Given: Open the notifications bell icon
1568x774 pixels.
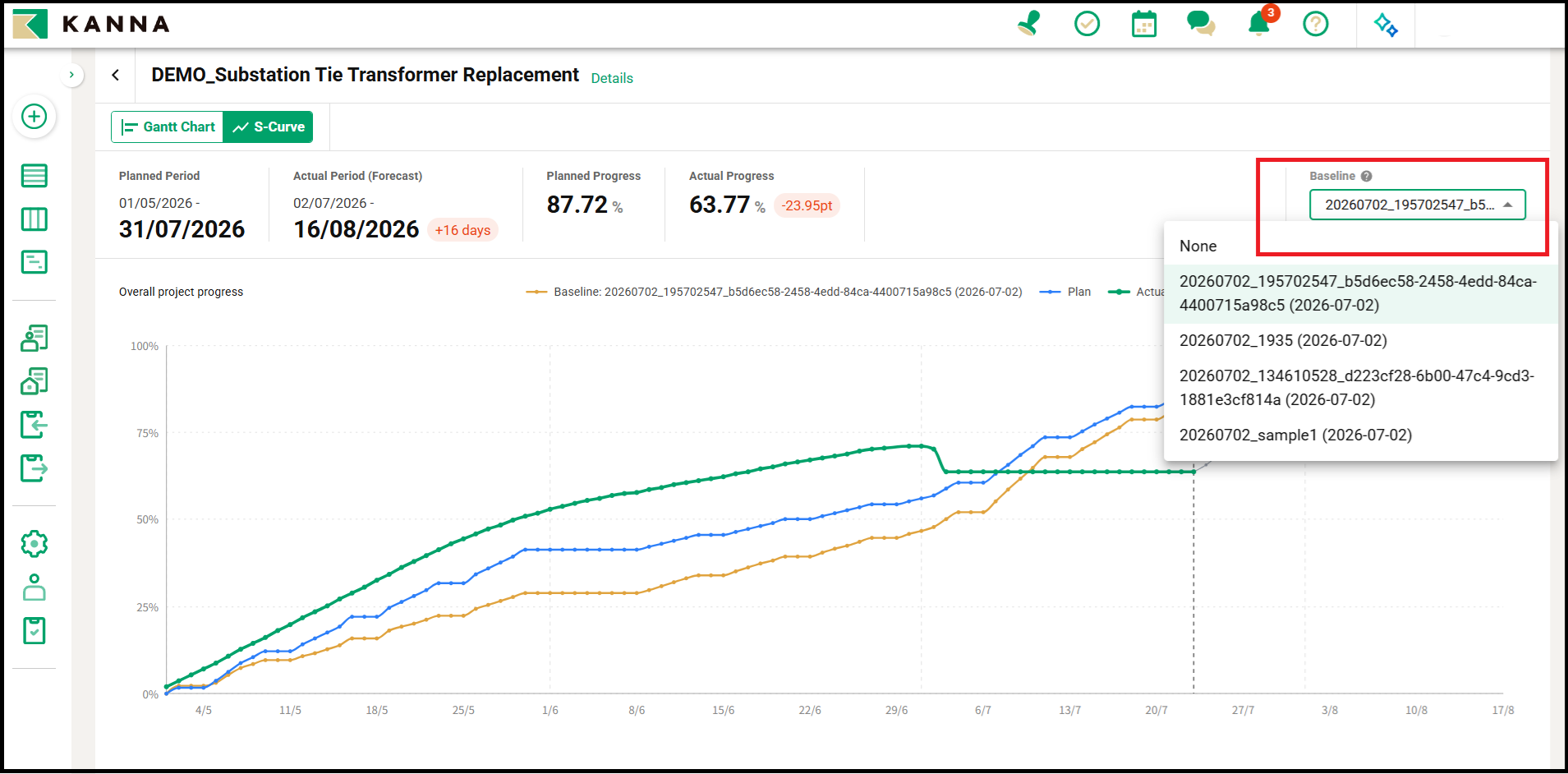Looking at the screenshot, I should 1258,23.
